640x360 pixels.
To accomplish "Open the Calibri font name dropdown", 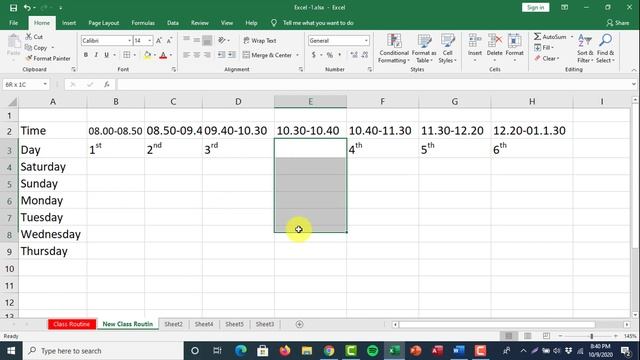I will click(x=129, y=40).
